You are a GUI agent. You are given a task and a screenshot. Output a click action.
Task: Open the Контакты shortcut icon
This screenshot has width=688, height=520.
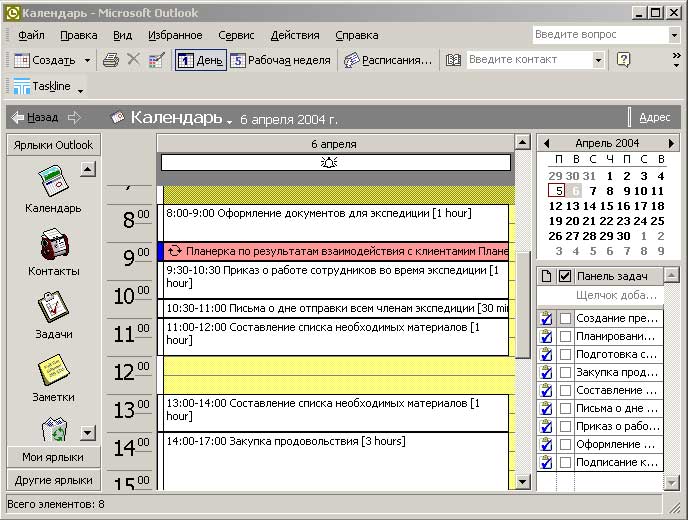(x=52, y=245)
